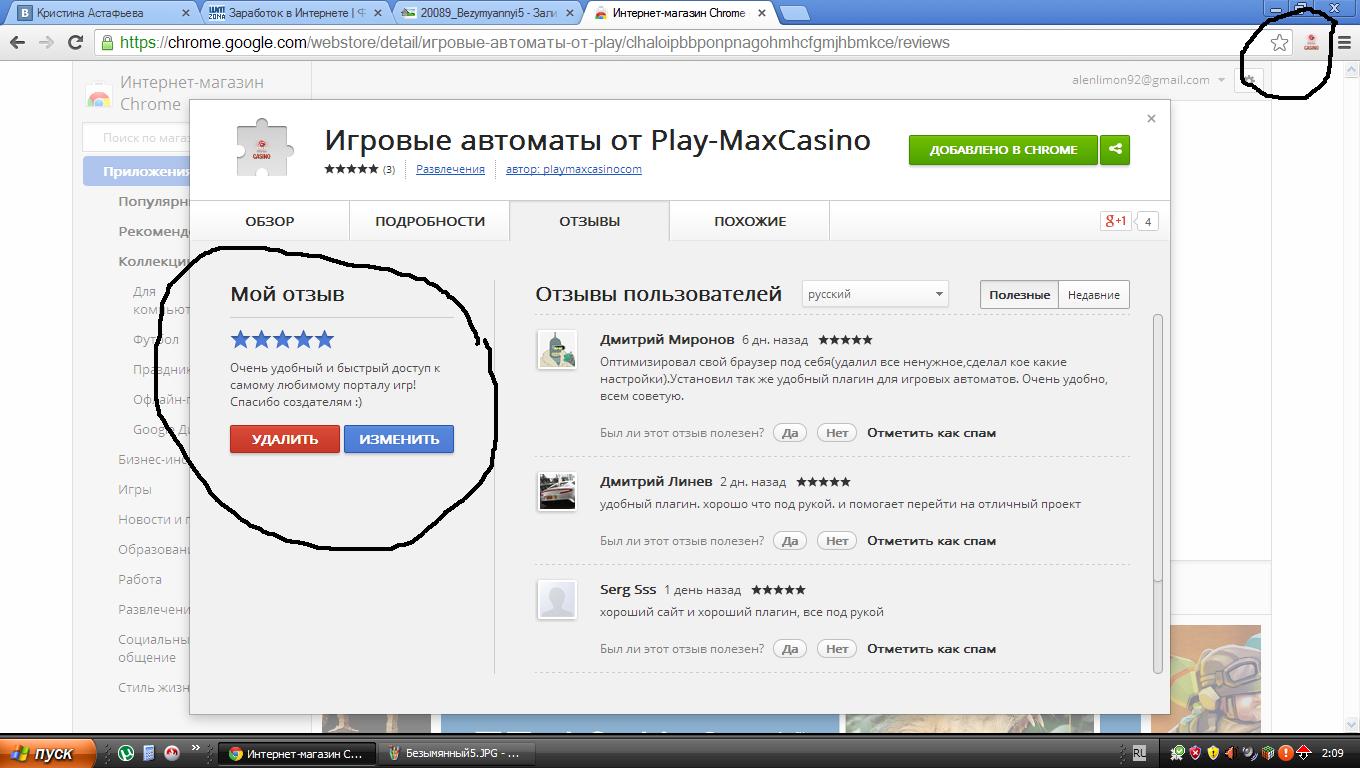The height and width of the screenshot is (768, 1360).
Task: Click the address bar URL
Action: (534, 42)
